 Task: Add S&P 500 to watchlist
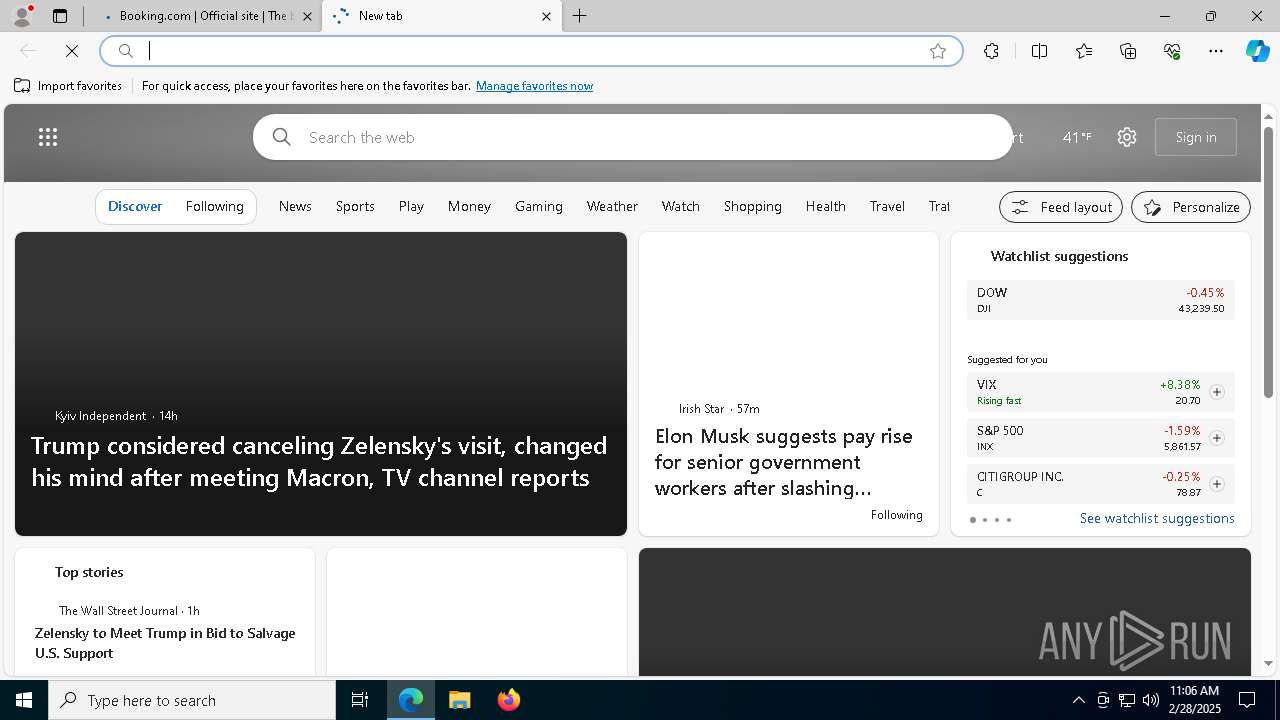tap(1217, 438)
